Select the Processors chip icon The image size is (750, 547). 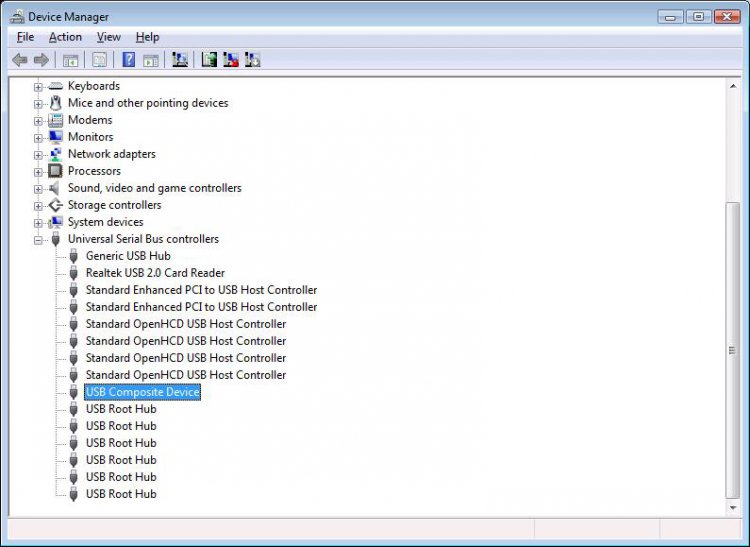point(55,171)
